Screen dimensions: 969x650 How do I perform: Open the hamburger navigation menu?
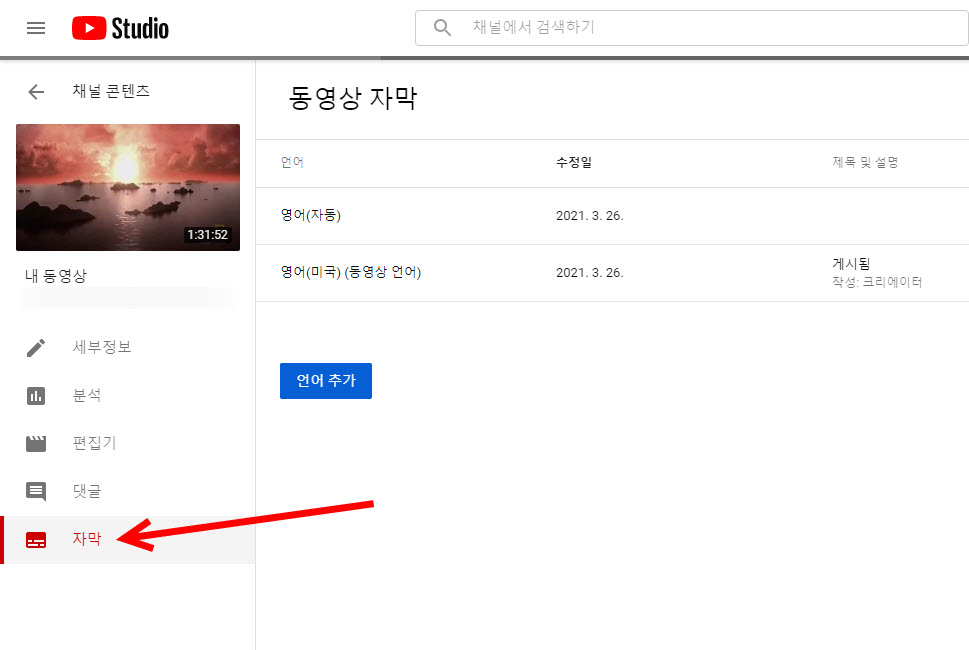(x=36, y=28)
